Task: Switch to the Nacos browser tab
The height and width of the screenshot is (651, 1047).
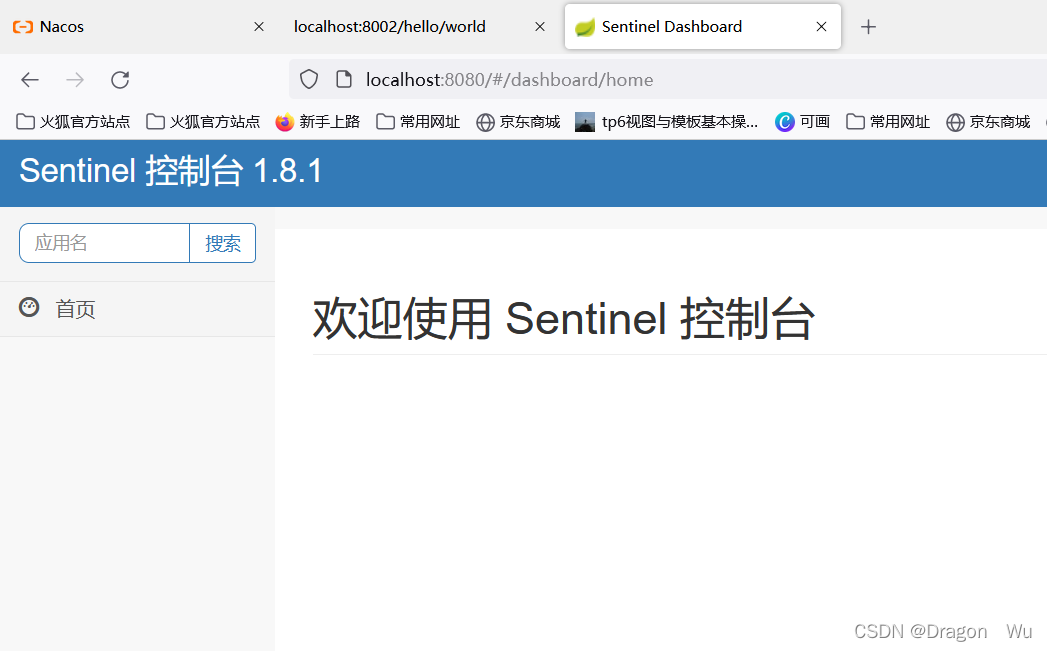Action: 140,27
